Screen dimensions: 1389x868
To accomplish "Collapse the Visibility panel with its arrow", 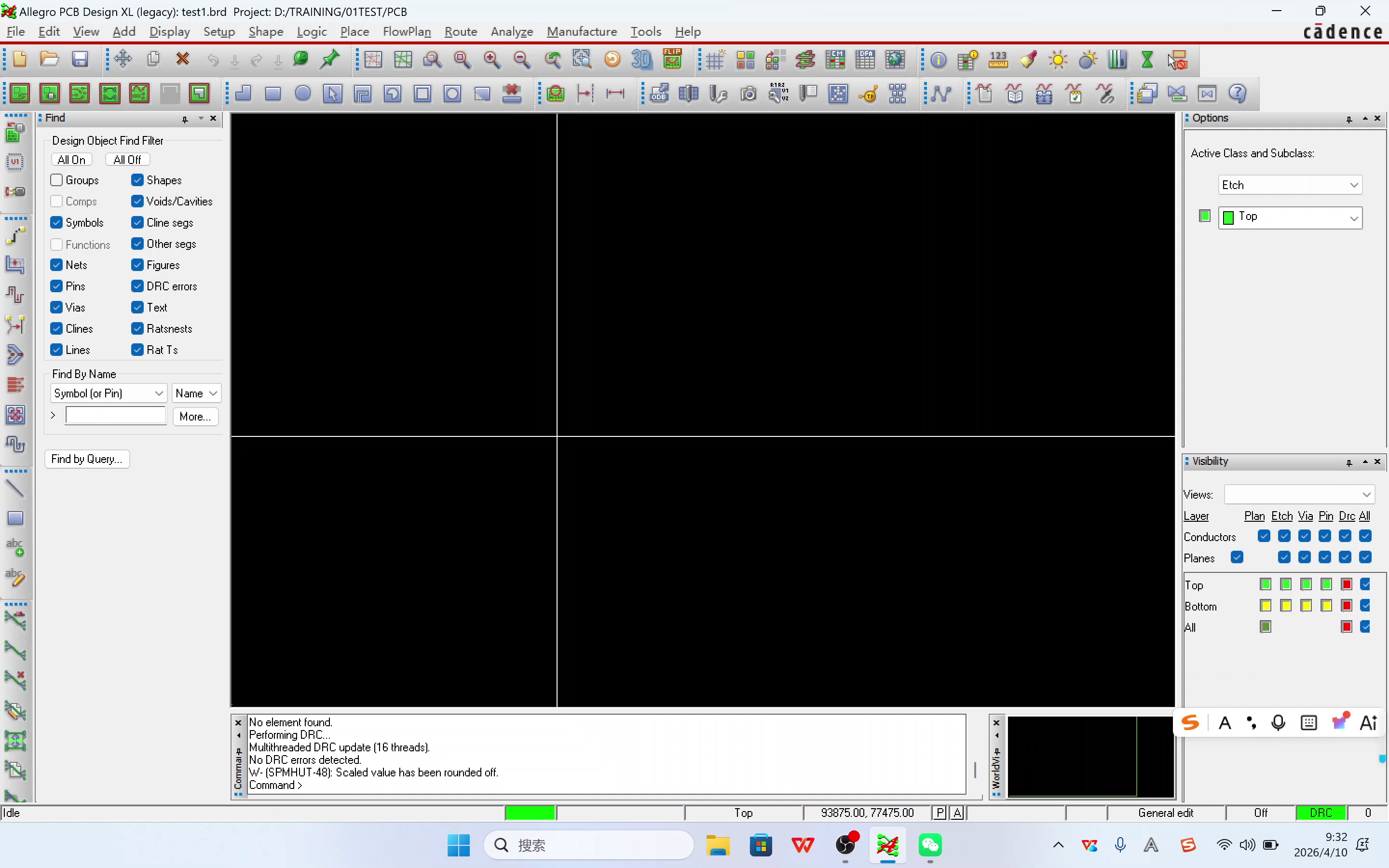I will pyautogui.click(x=1365, y=461).
